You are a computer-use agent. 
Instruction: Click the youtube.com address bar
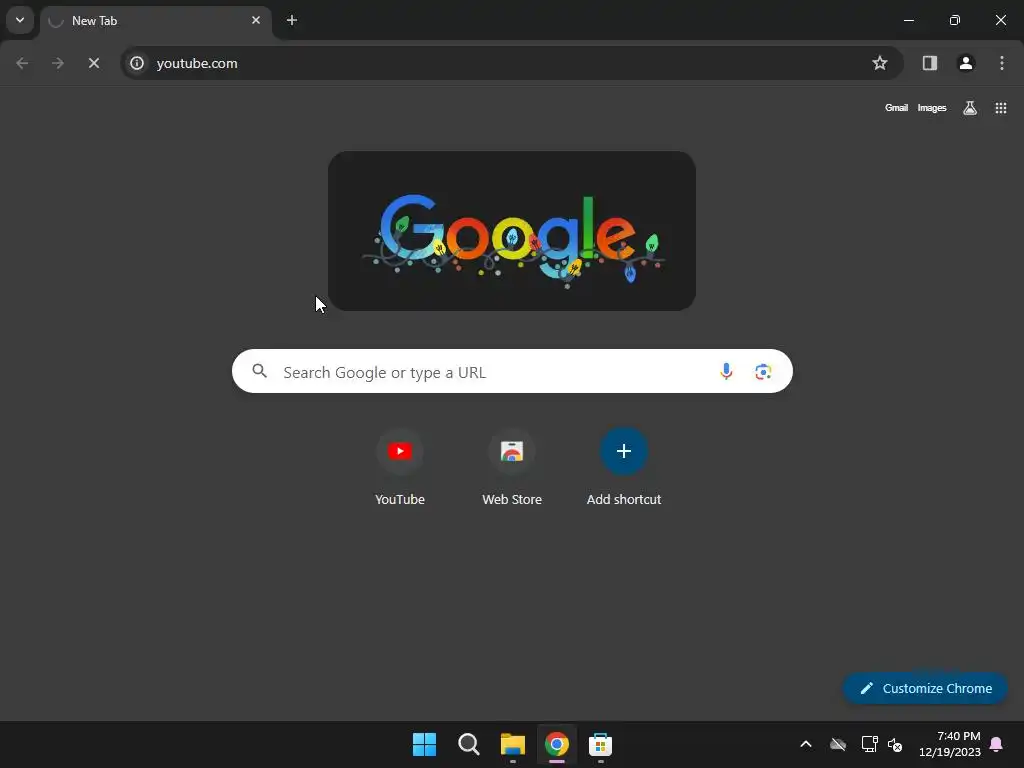point(512,63)
